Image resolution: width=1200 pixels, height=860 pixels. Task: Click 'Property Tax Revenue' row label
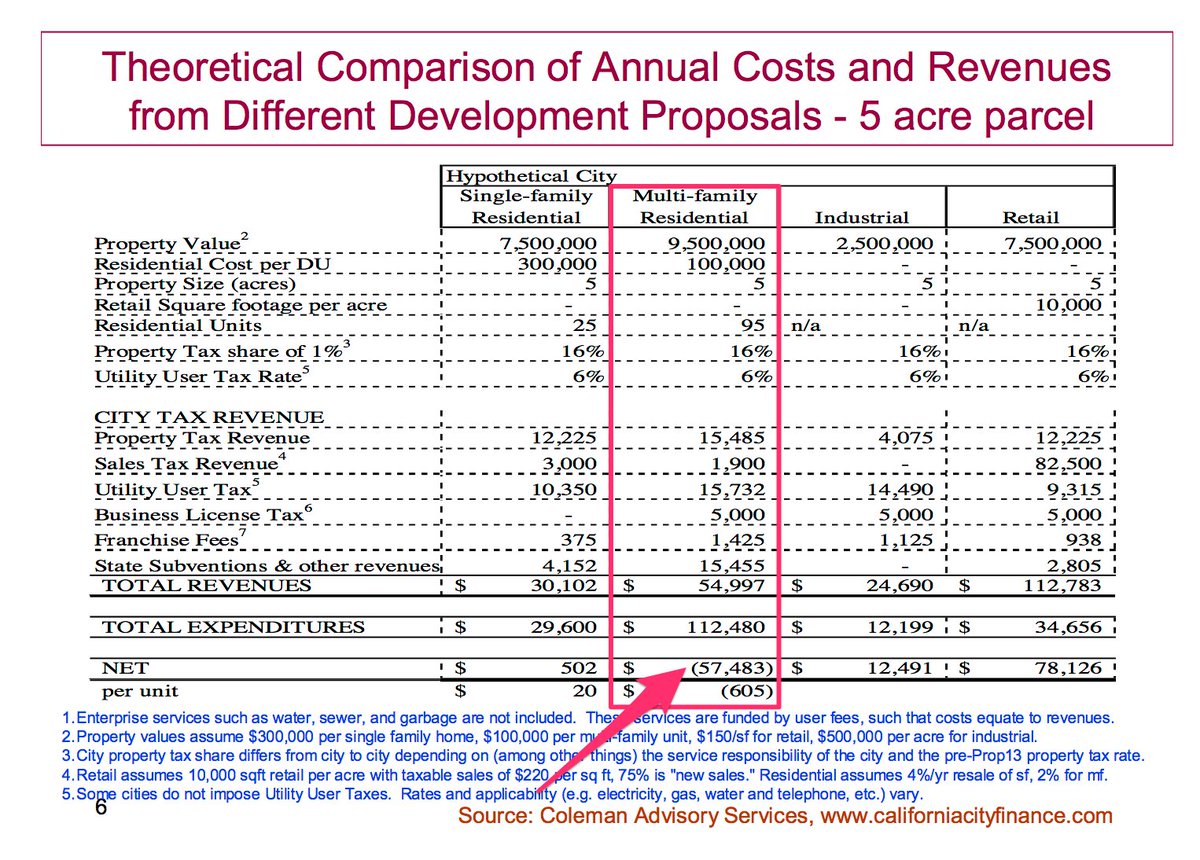[202, 438]
